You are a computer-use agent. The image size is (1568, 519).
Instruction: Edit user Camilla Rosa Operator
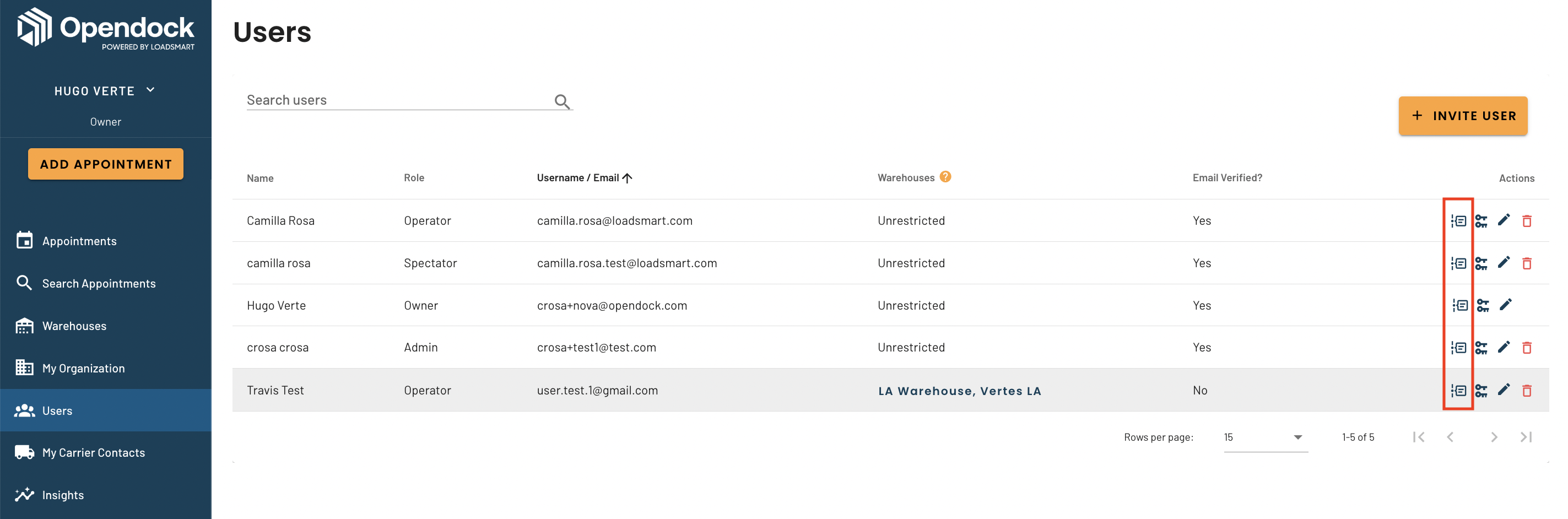(1504, 220)
